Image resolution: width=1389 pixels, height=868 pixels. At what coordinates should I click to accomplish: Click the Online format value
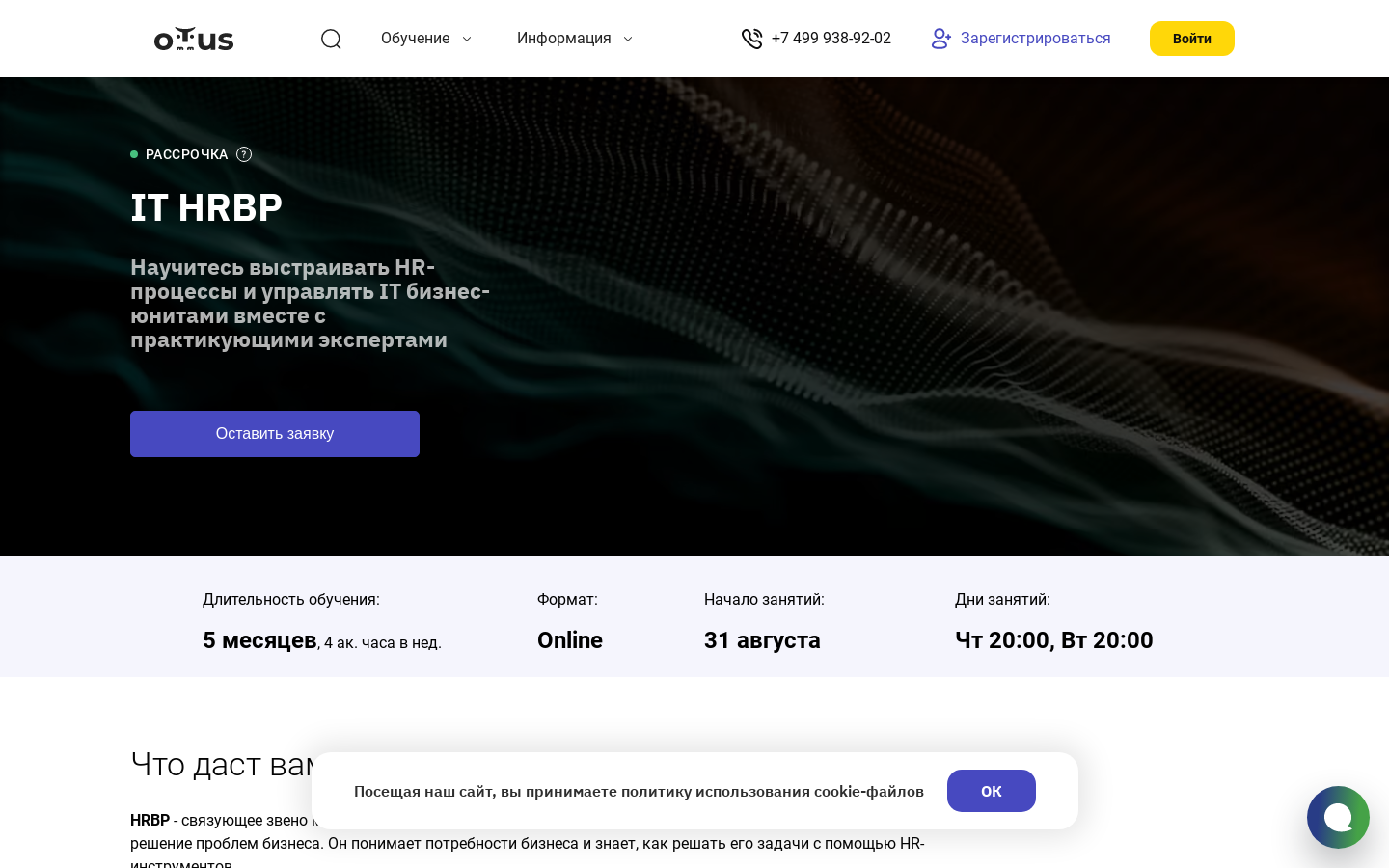pyautogui.click(x=570, y=640)
